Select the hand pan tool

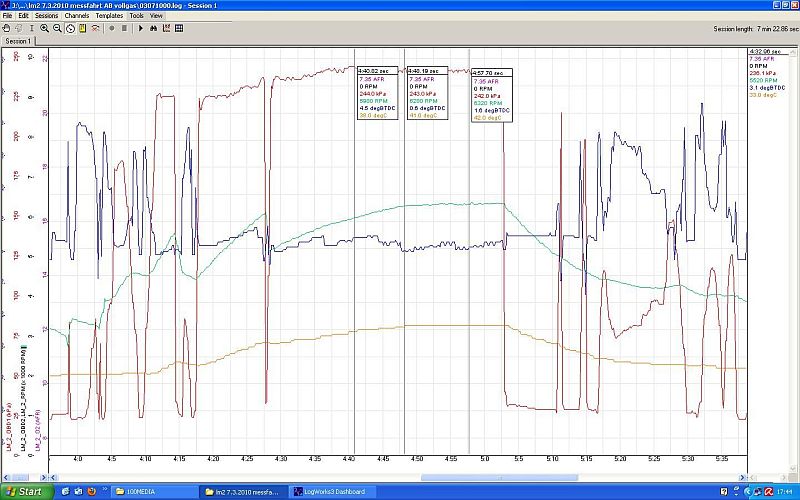7,29
